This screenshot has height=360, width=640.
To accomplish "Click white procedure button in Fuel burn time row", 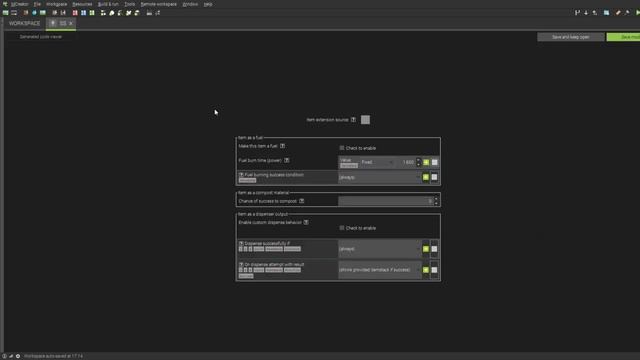I will (435, 162).
